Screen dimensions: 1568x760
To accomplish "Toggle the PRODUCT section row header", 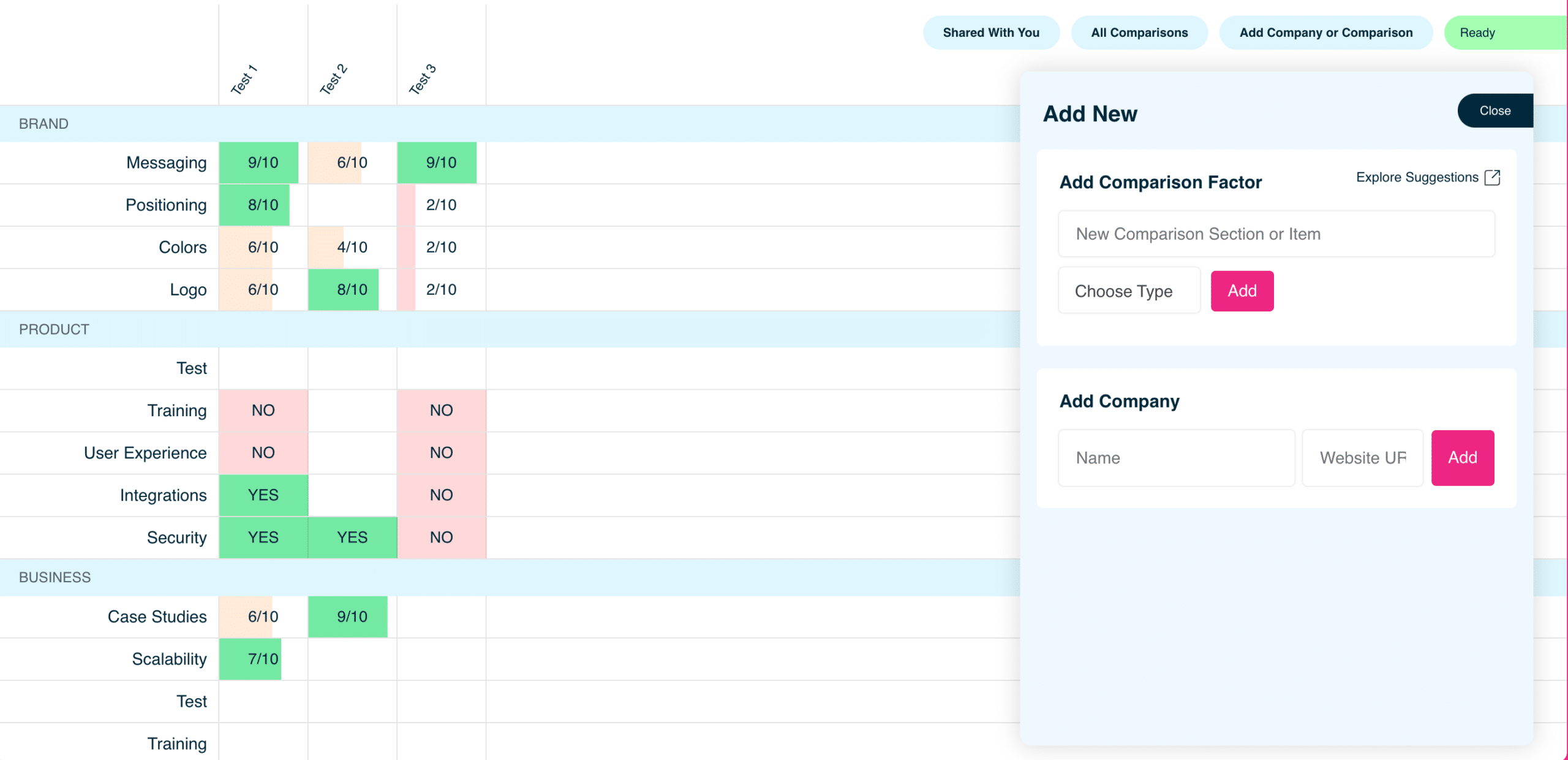I will (55, 329).
